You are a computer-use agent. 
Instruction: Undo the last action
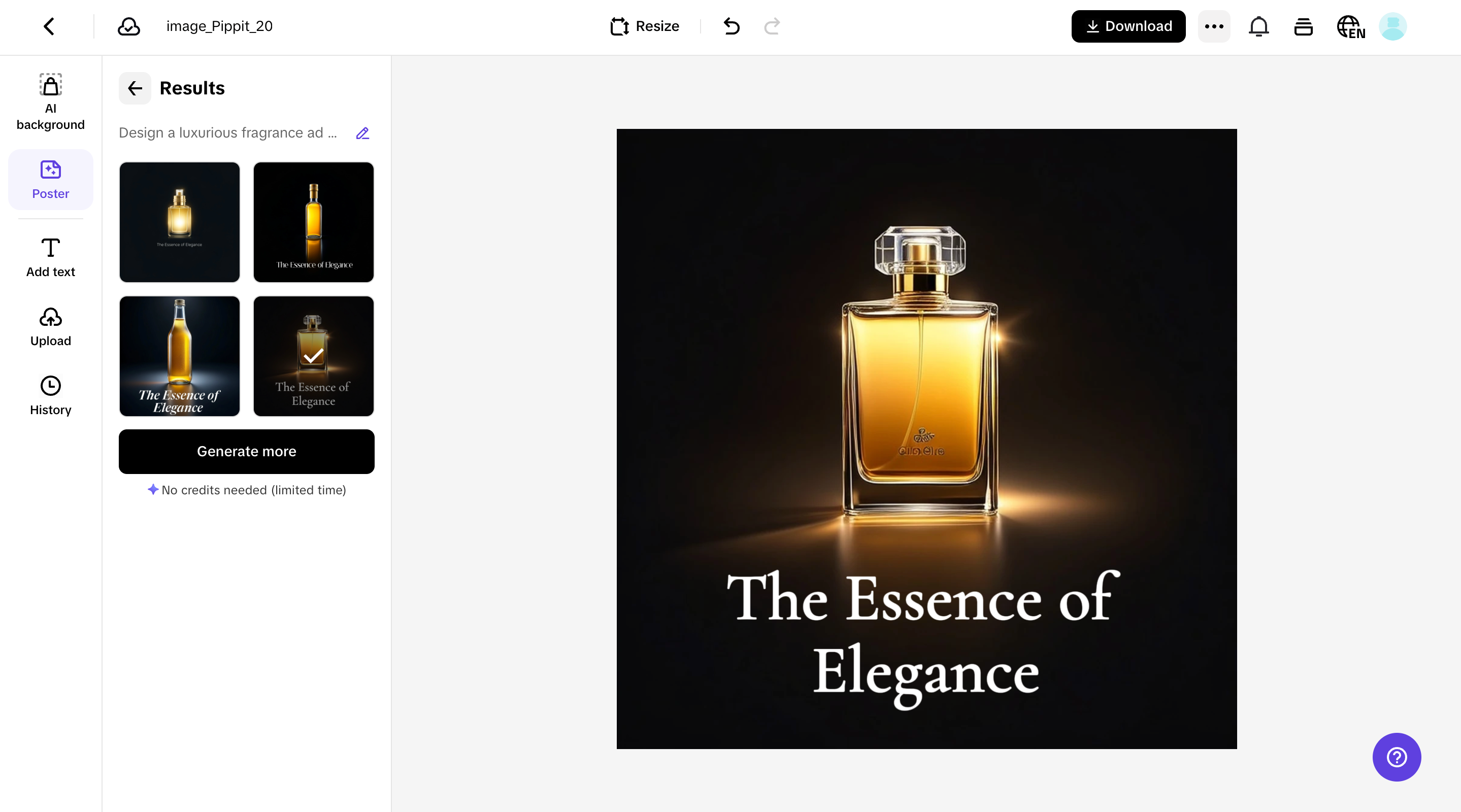732,26
